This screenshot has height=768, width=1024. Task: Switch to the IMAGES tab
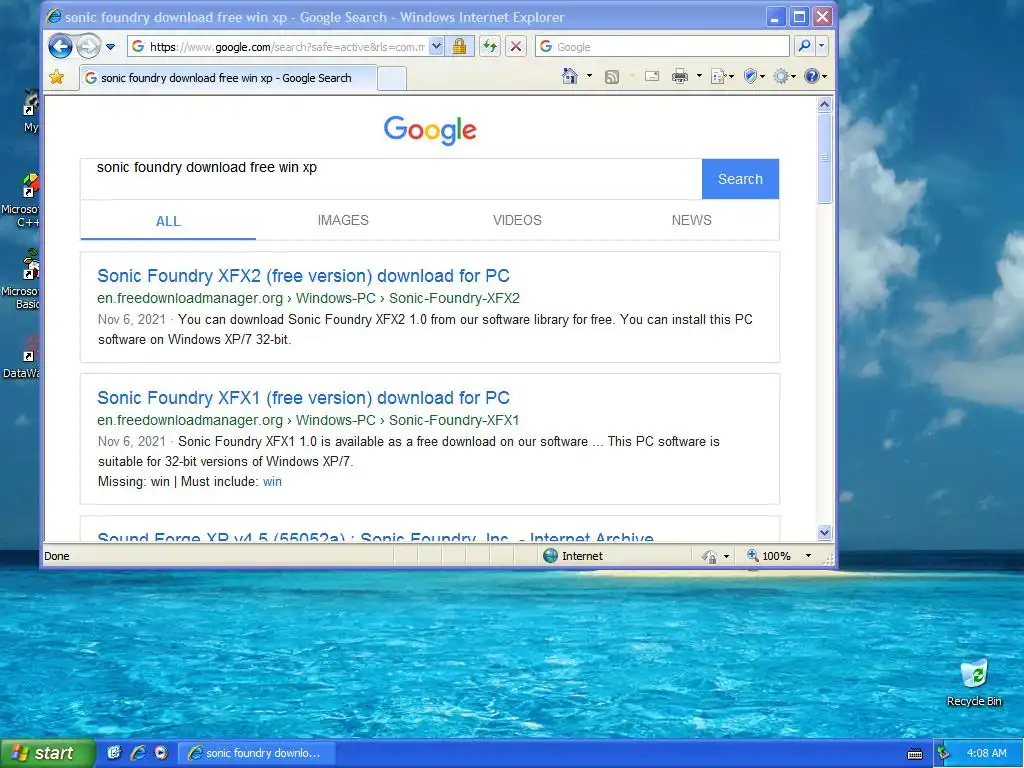tap(343, 220)
